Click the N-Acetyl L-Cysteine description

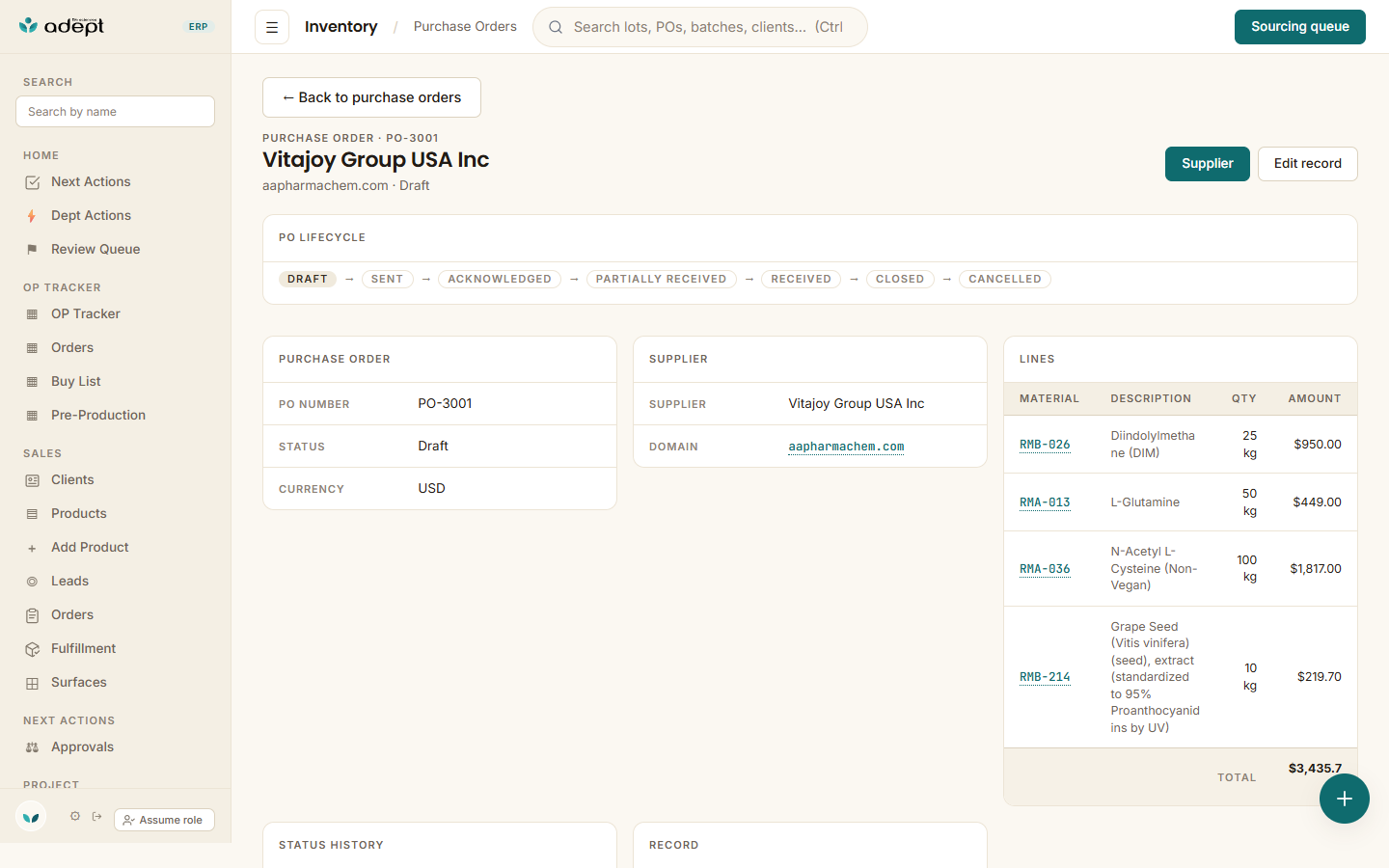(1154, 568)
